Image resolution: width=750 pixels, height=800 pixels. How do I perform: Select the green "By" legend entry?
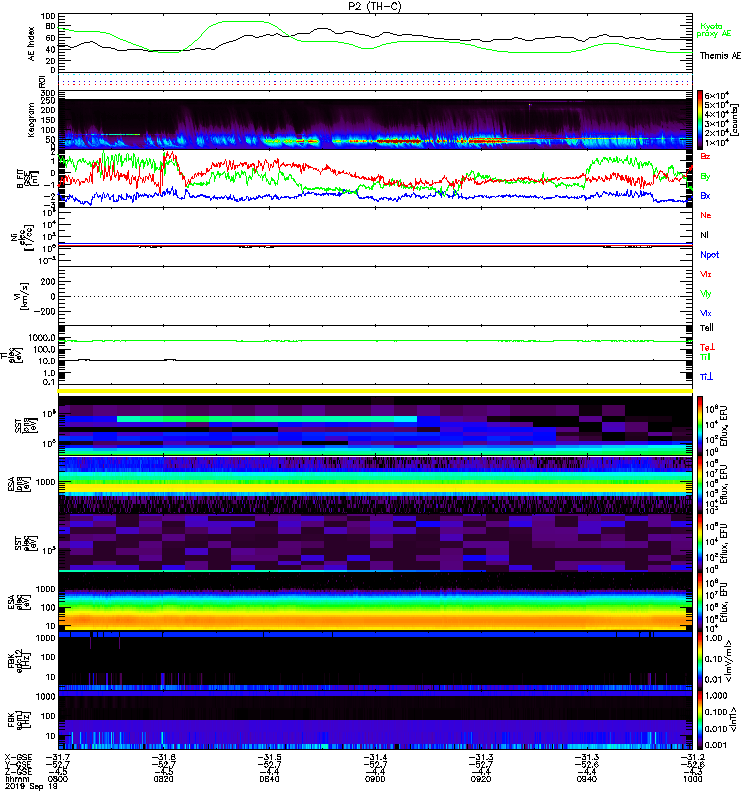705,177
